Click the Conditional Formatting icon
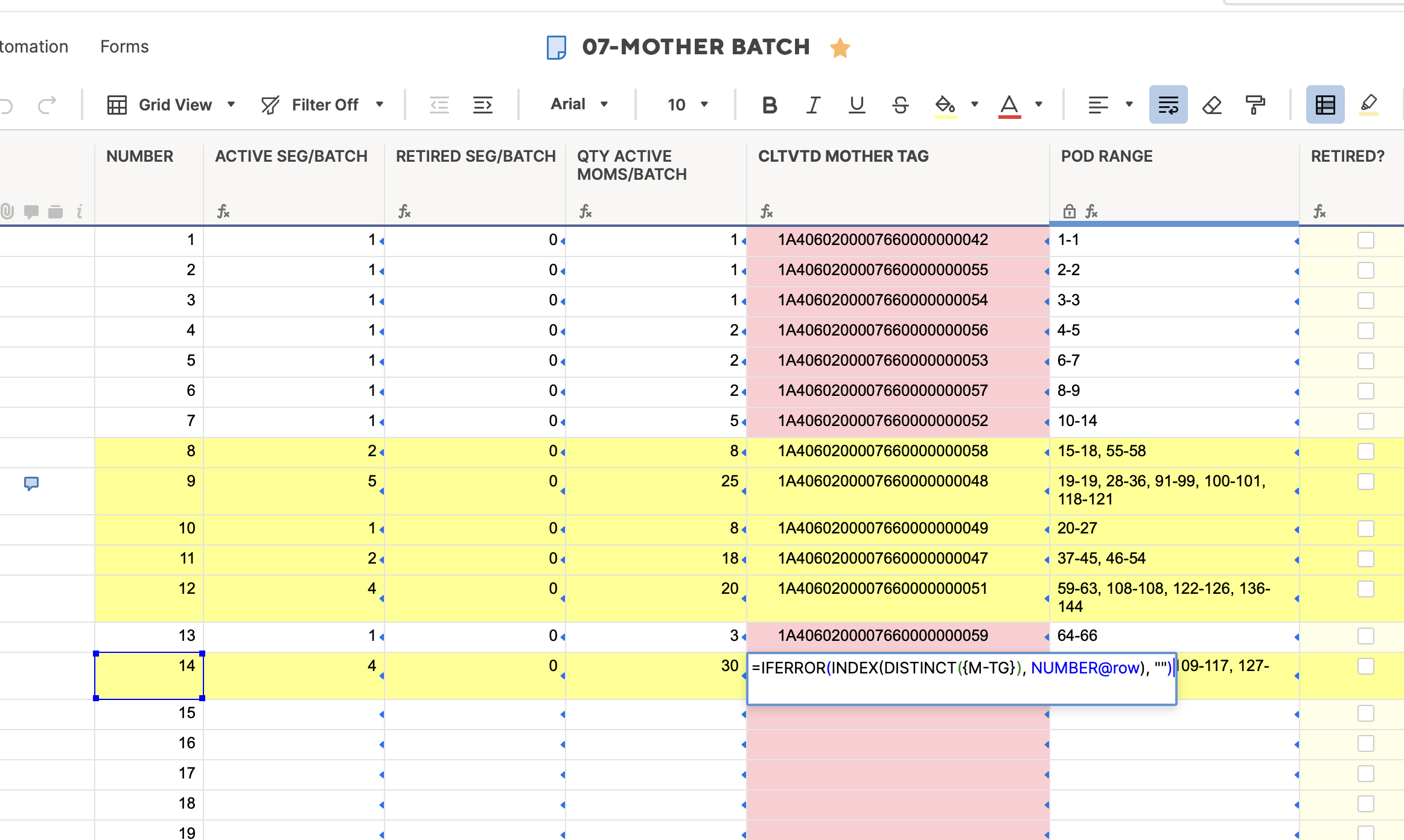The image size is (1404, 840). (x=1326, y=104)
